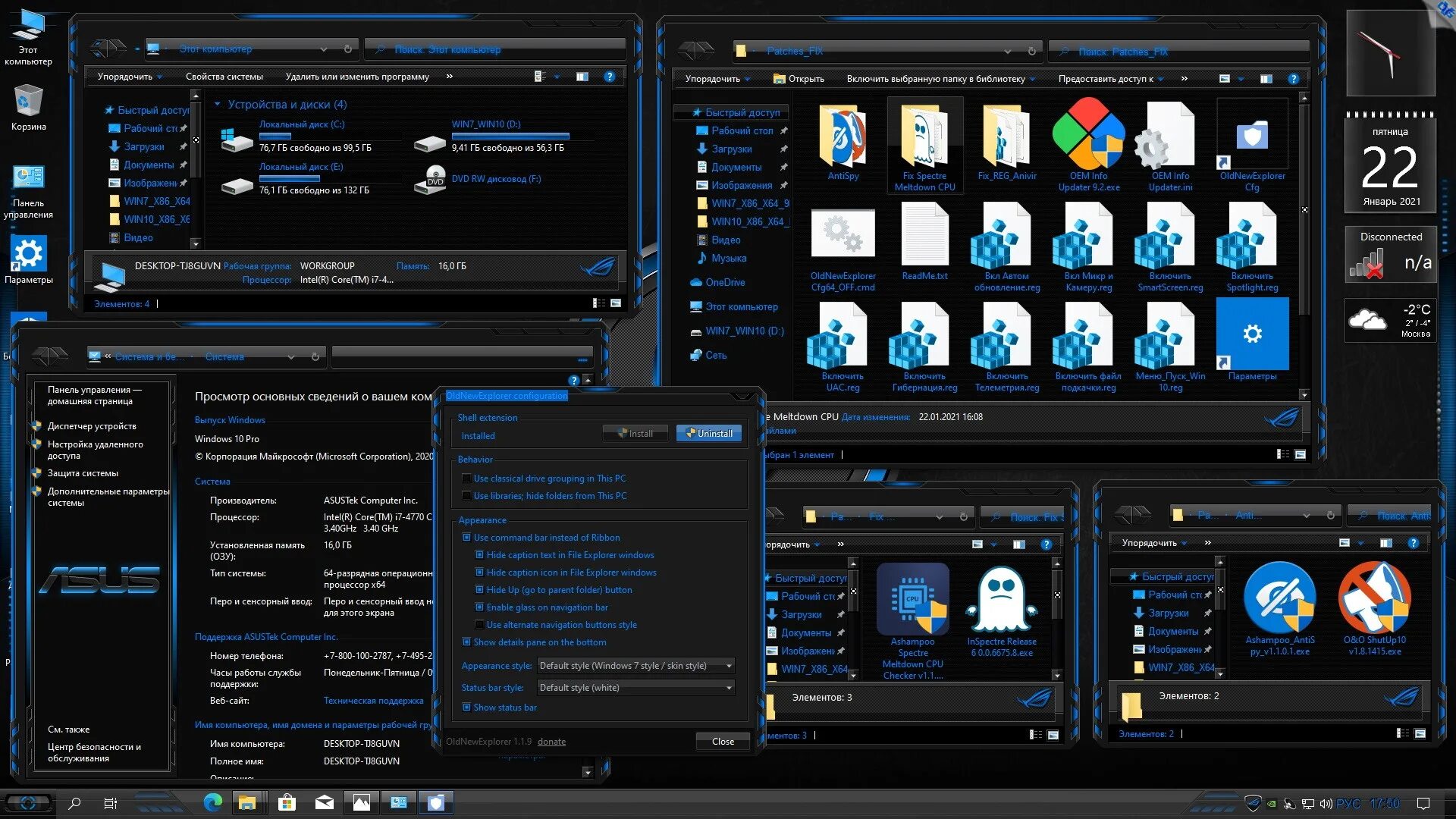Open Mail app from taskbar
Image resolution: width=1456 pixels, height=819 pixels.
point(324,802)
